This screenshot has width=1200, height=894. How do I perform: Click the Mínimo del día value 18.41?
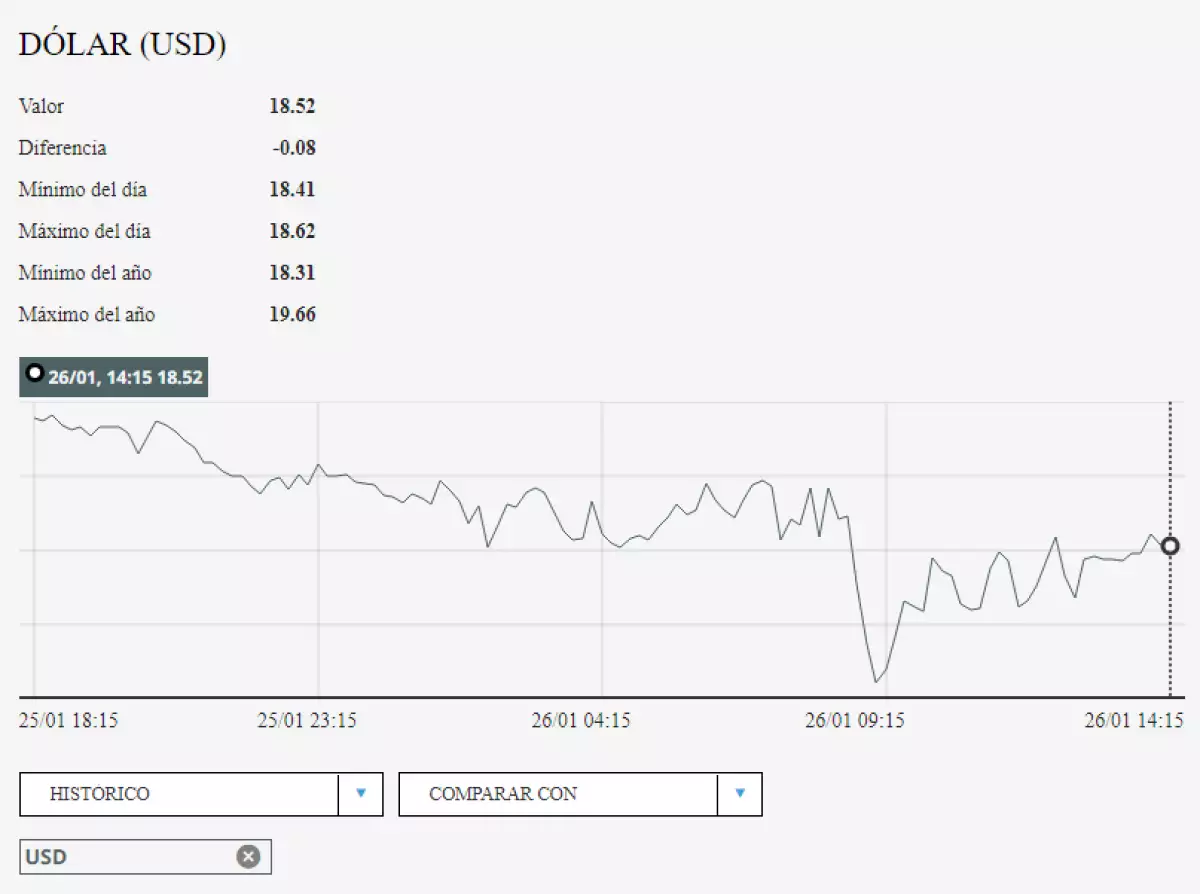coord(292,189)
